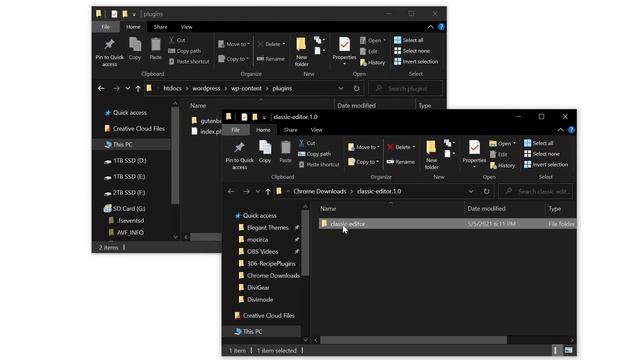
Task: Click the horizontal scrollbar in classic-editor.1.0 window
Action: click(x=413, y=340)
